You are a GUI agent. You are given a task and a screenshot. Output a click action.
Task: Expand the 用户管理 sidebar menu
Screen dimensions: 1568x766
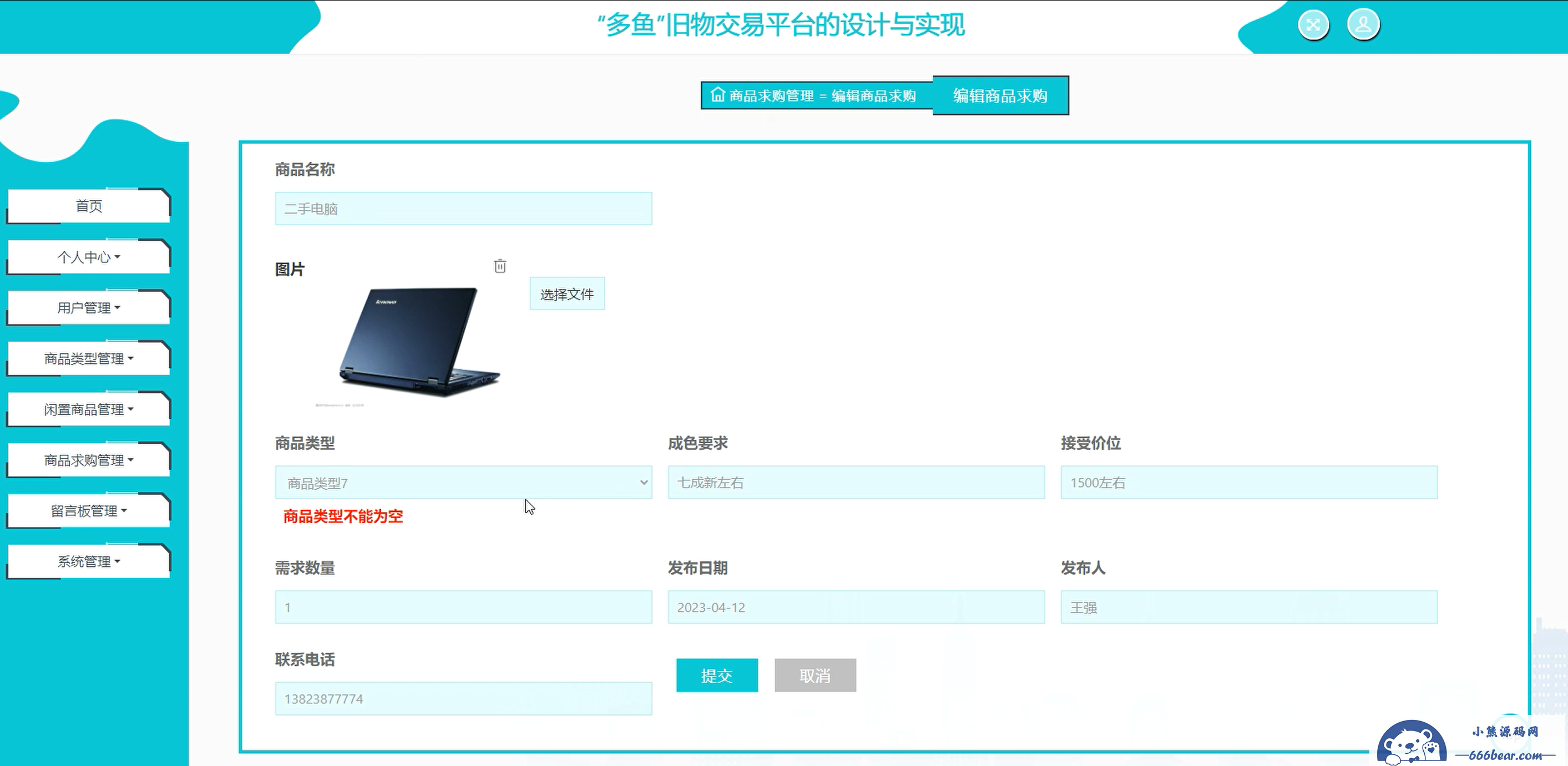pyautogui.click(x=89, y=307)
